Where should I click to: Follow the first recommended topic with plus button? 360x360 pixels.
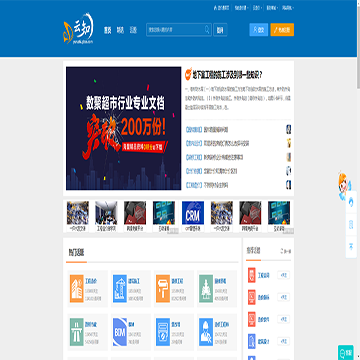(283, 275)
